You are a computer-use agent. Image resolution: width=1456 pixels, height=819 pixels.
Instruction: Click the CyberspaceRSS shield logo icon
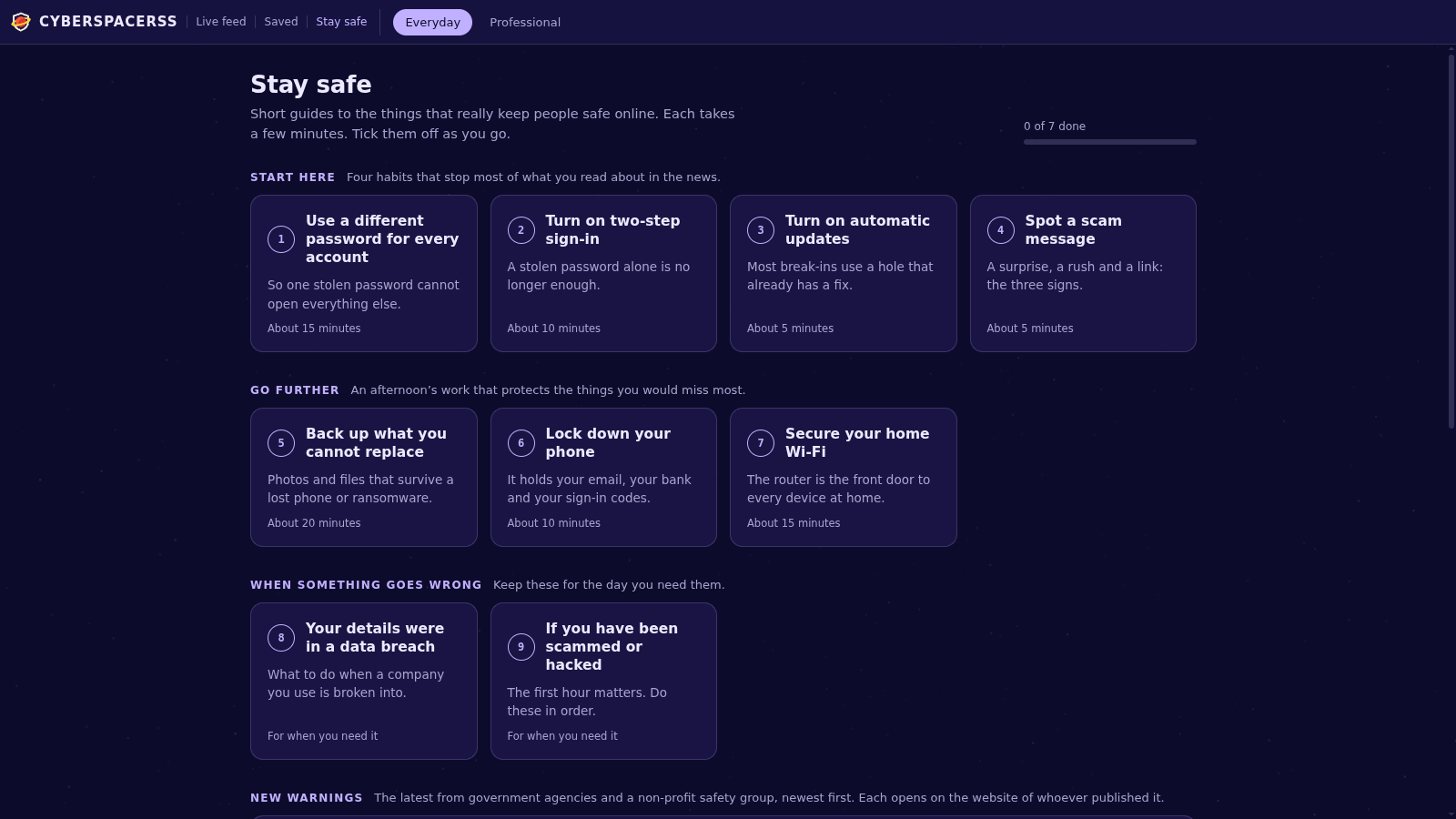[x=21, y=22]
